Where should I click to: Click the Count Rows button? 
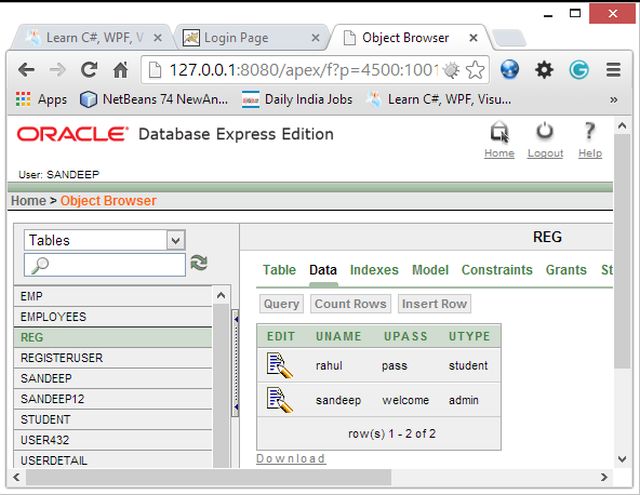tap(350, 304)
